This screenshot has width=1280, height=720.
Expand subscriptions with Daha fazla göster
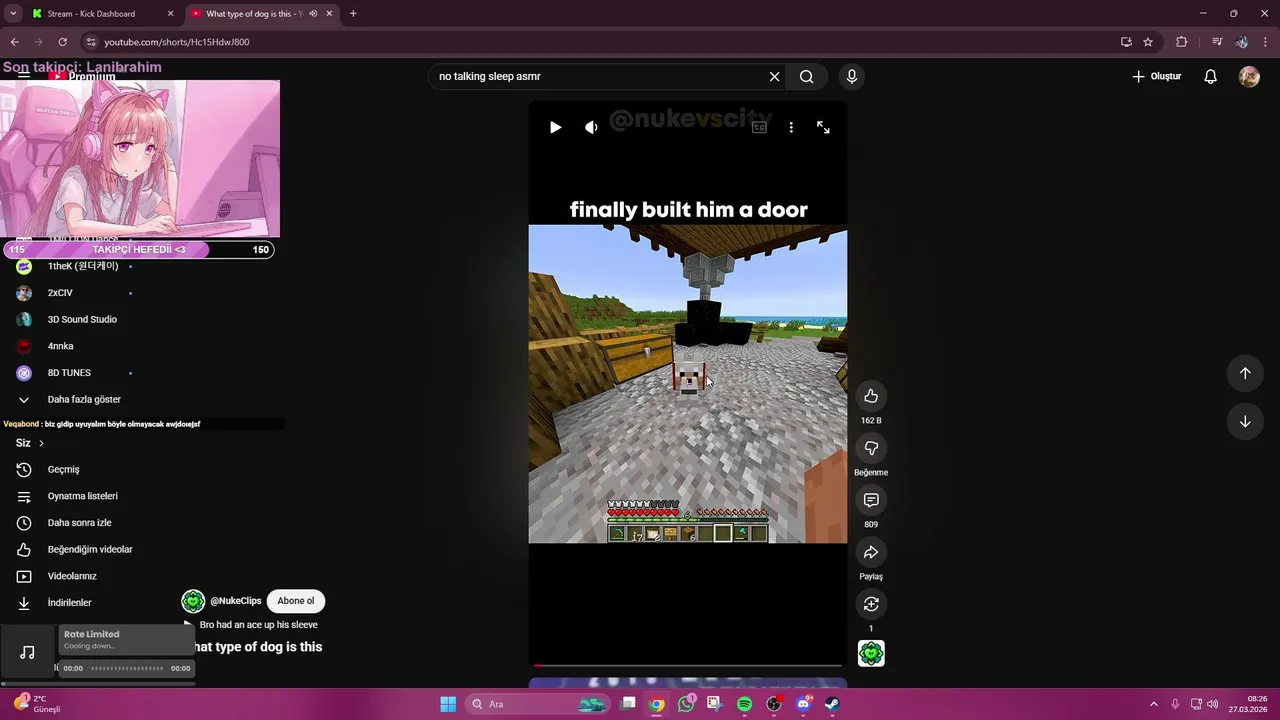[84, 399]
